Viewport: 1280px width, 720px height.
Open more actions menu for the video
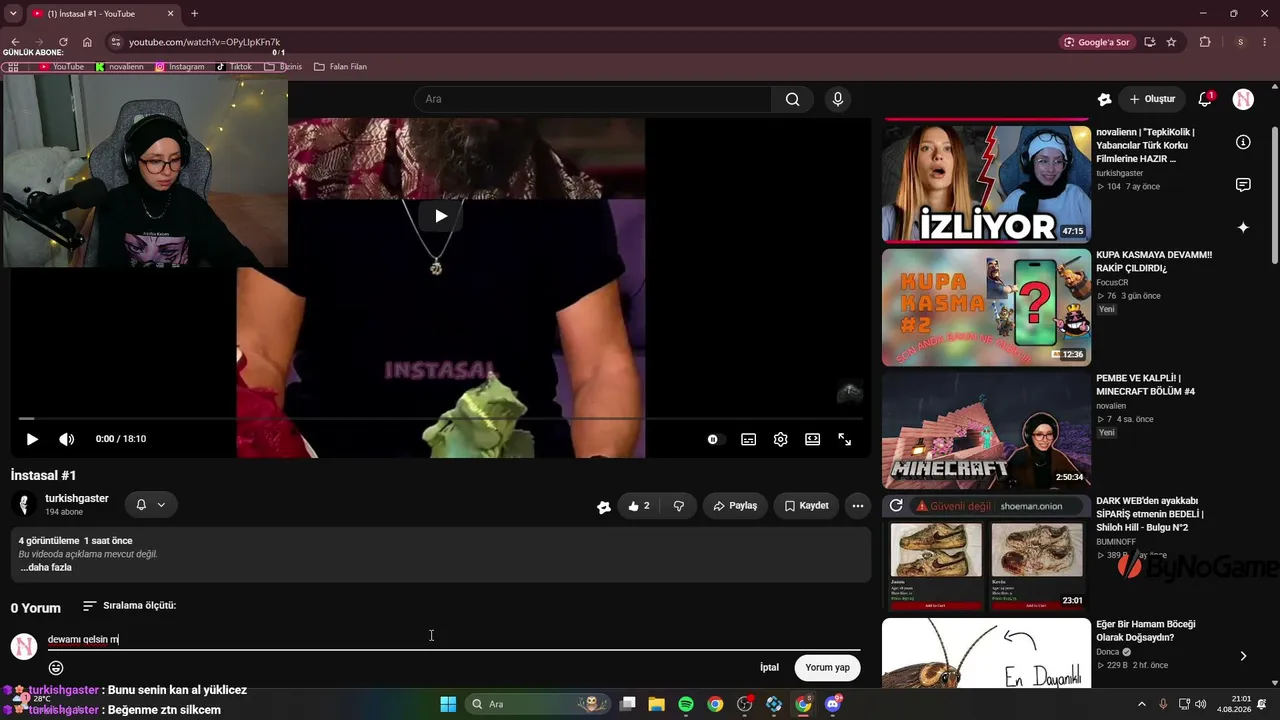(858, 506)
